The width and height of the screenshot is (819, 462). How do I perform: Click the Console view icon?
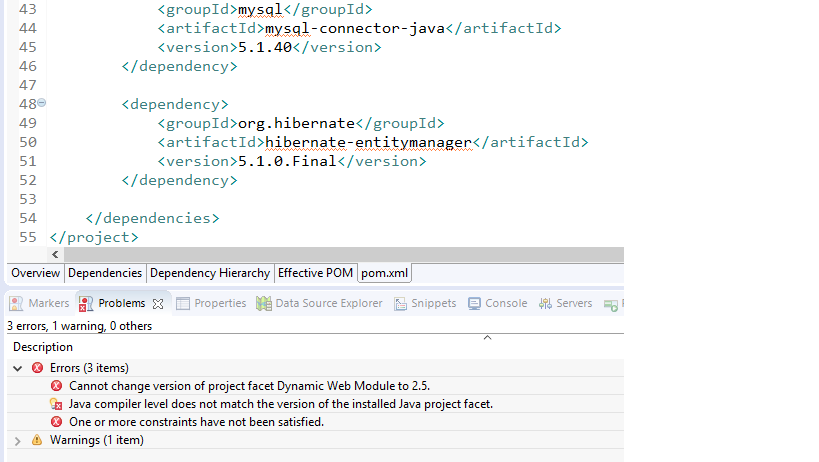[x=474, y=303]
